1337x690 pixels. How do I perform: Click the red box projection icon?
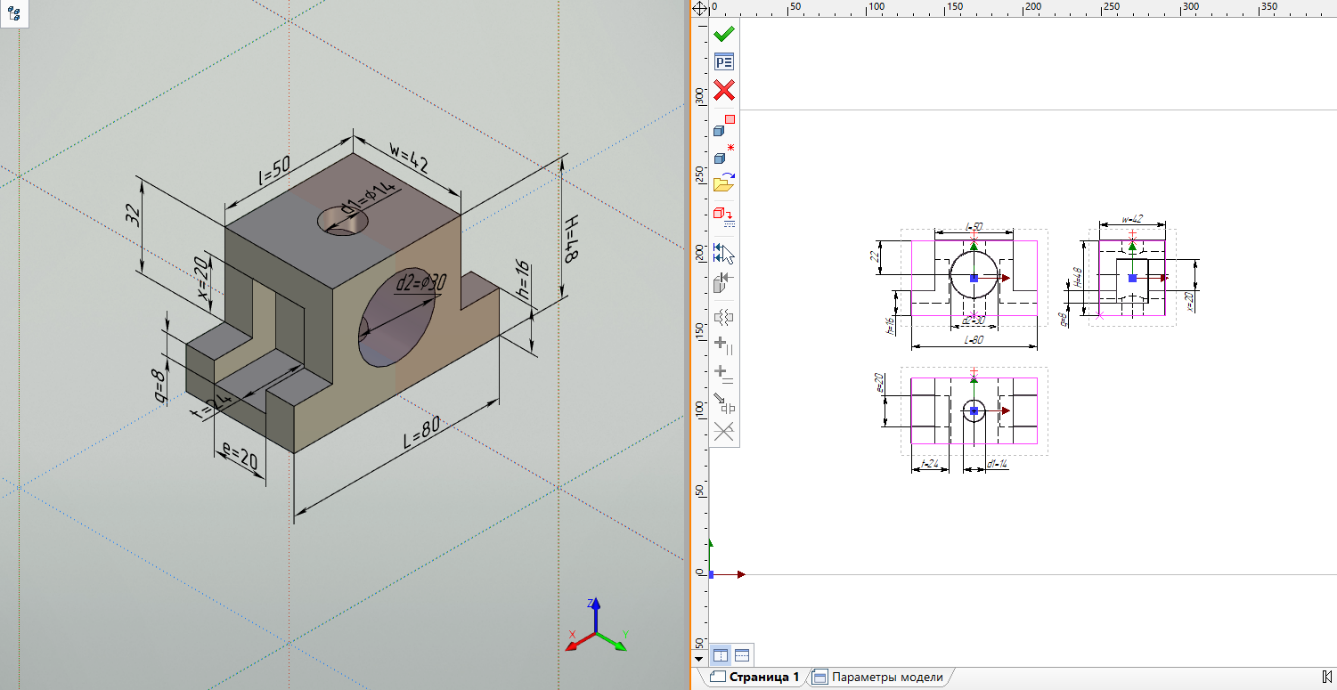coord(723,215)
